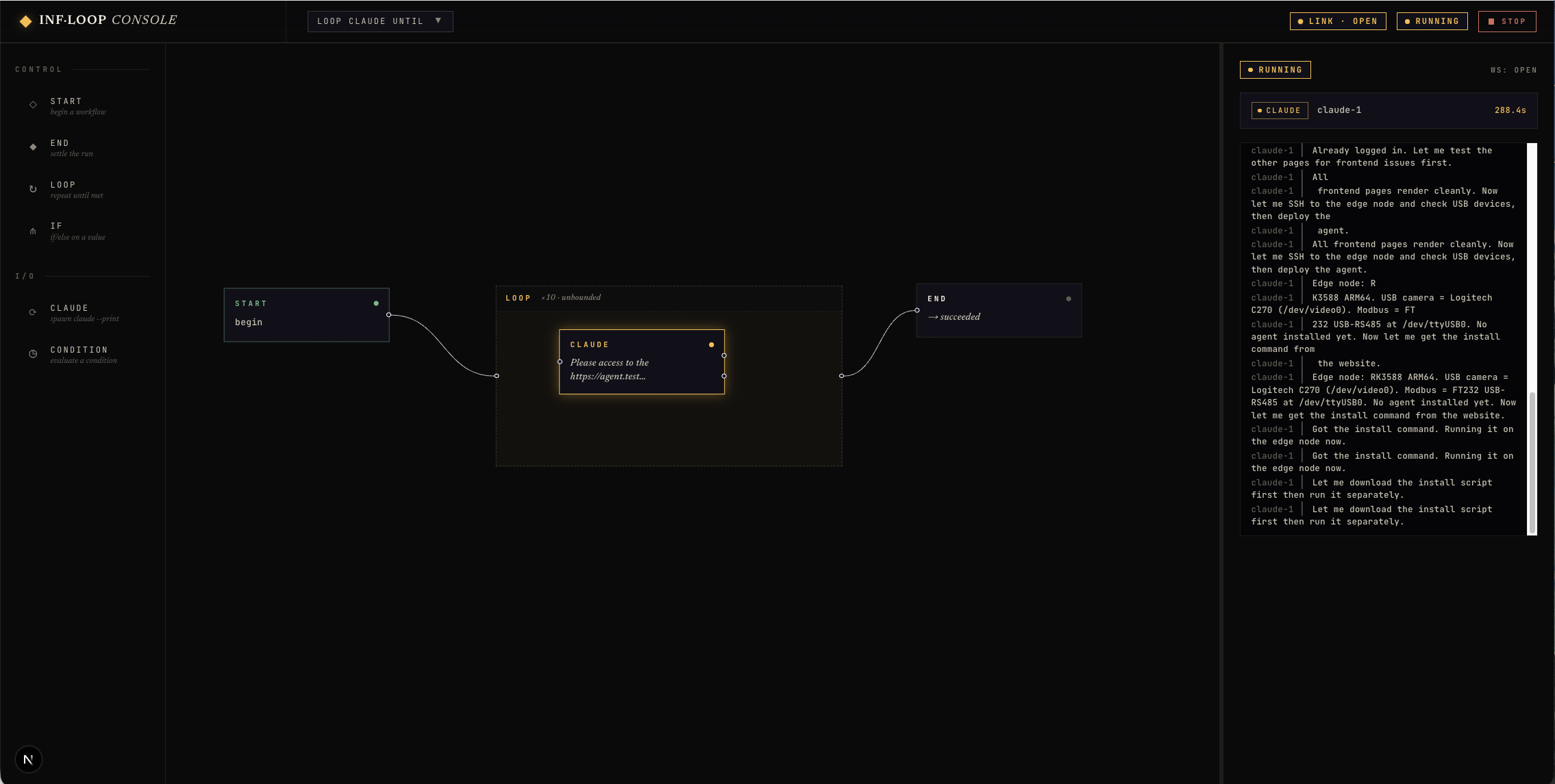Click the CLAUDE node upper right port

pos(724,355)
